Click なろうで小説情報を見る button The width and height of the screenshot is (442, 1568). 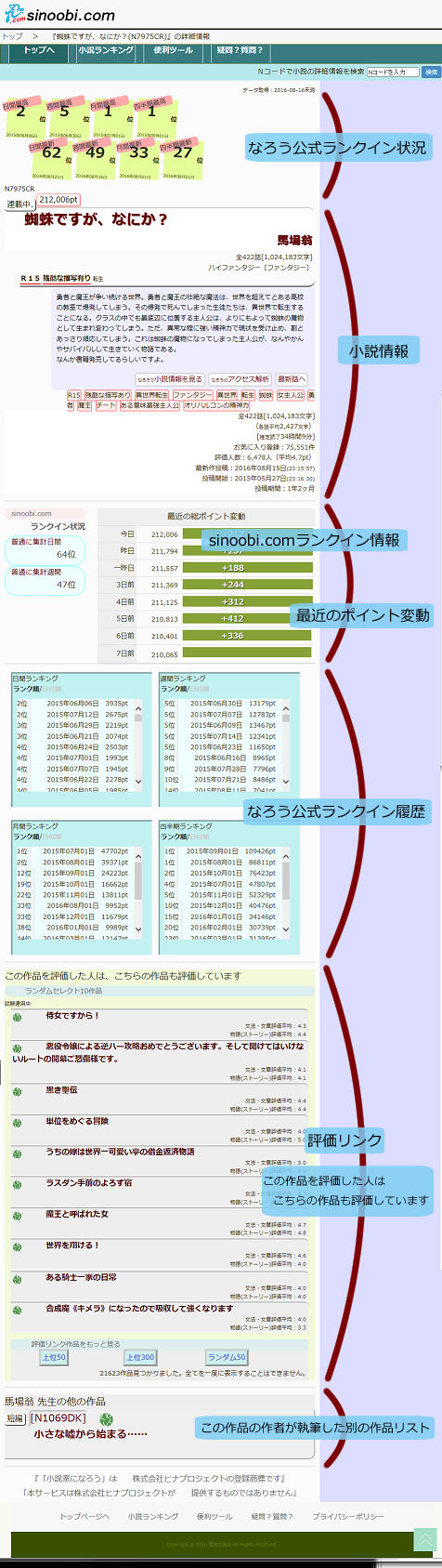[169, 379]
